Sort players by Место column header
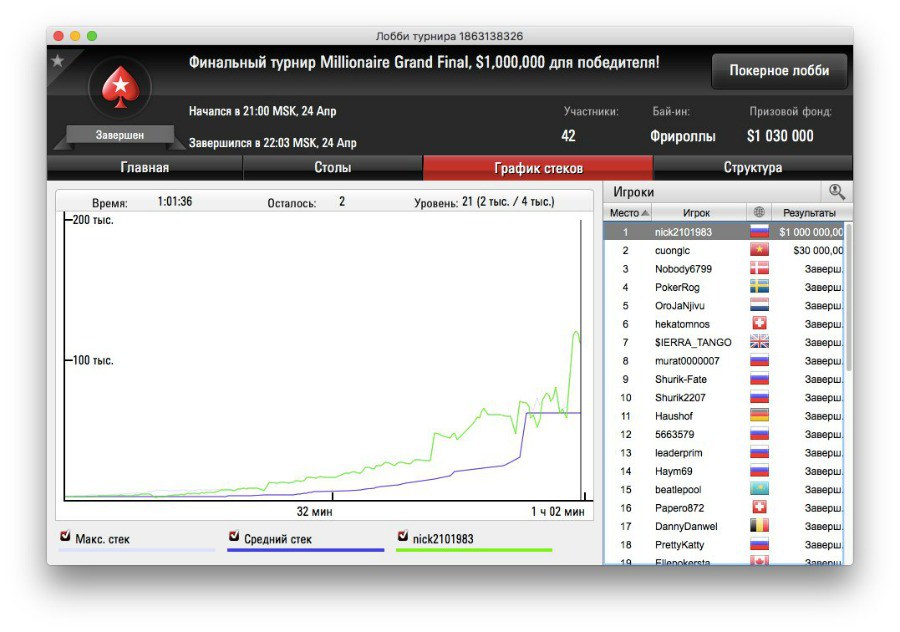Image resolution: width=900 pixels, height=632 pixels. pyautogui.click(x=629, y=213)
